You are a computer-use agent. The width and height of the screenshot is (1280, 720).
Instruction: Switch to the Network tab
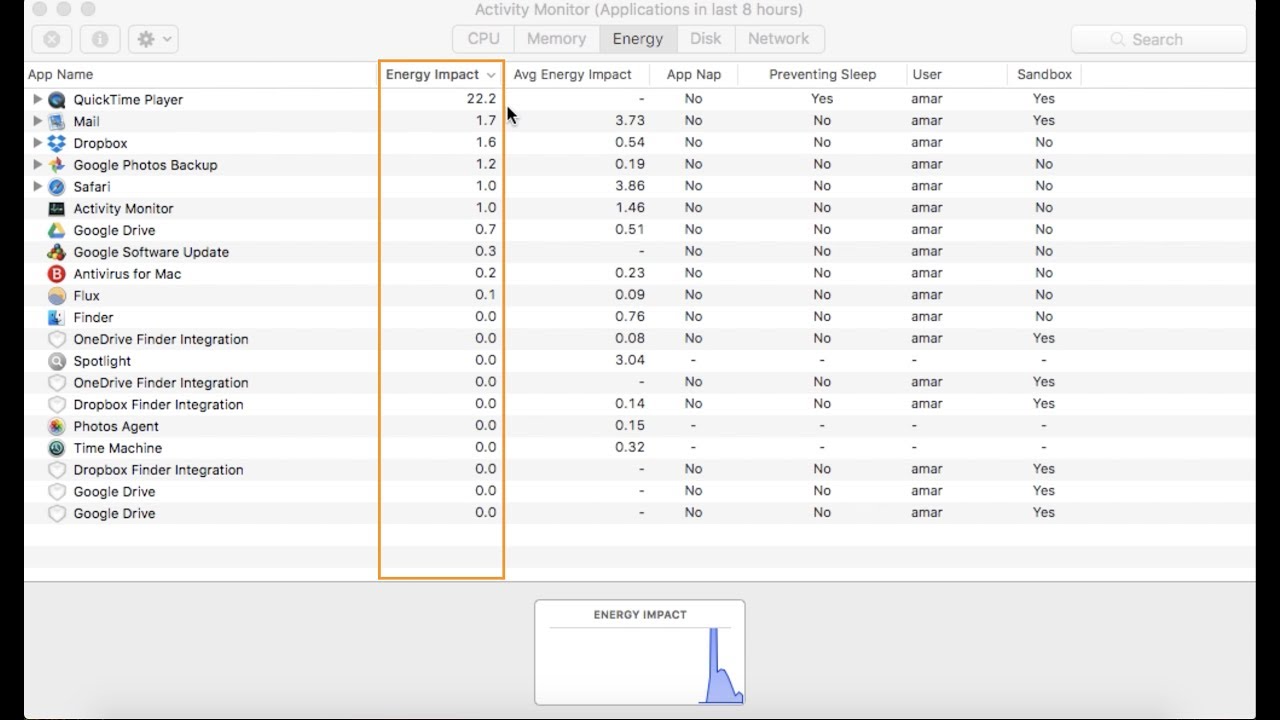pyautogui.click(x=779, y=39)
